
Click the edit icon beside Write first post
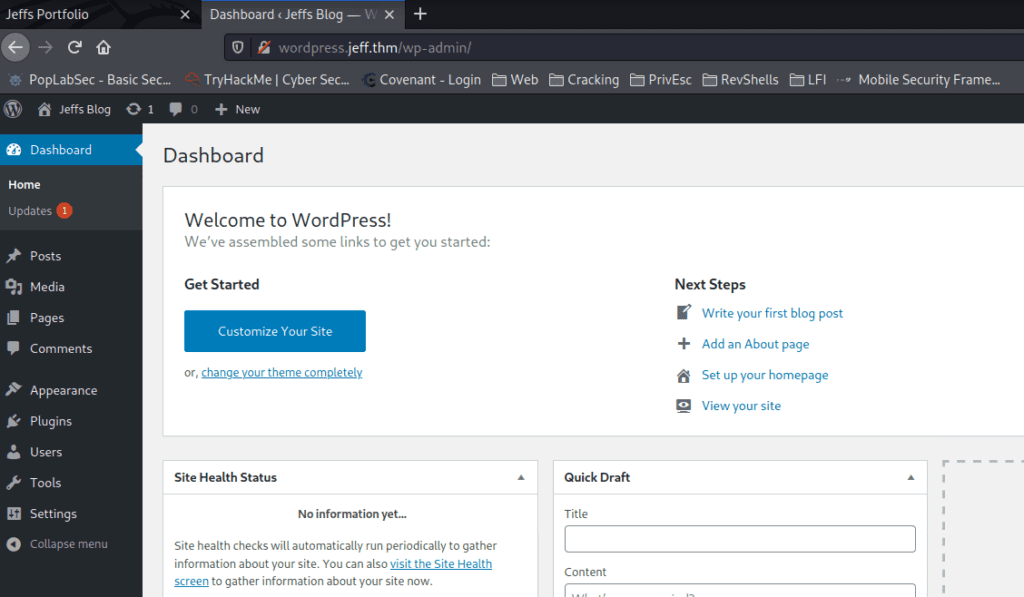pos(683,312)
